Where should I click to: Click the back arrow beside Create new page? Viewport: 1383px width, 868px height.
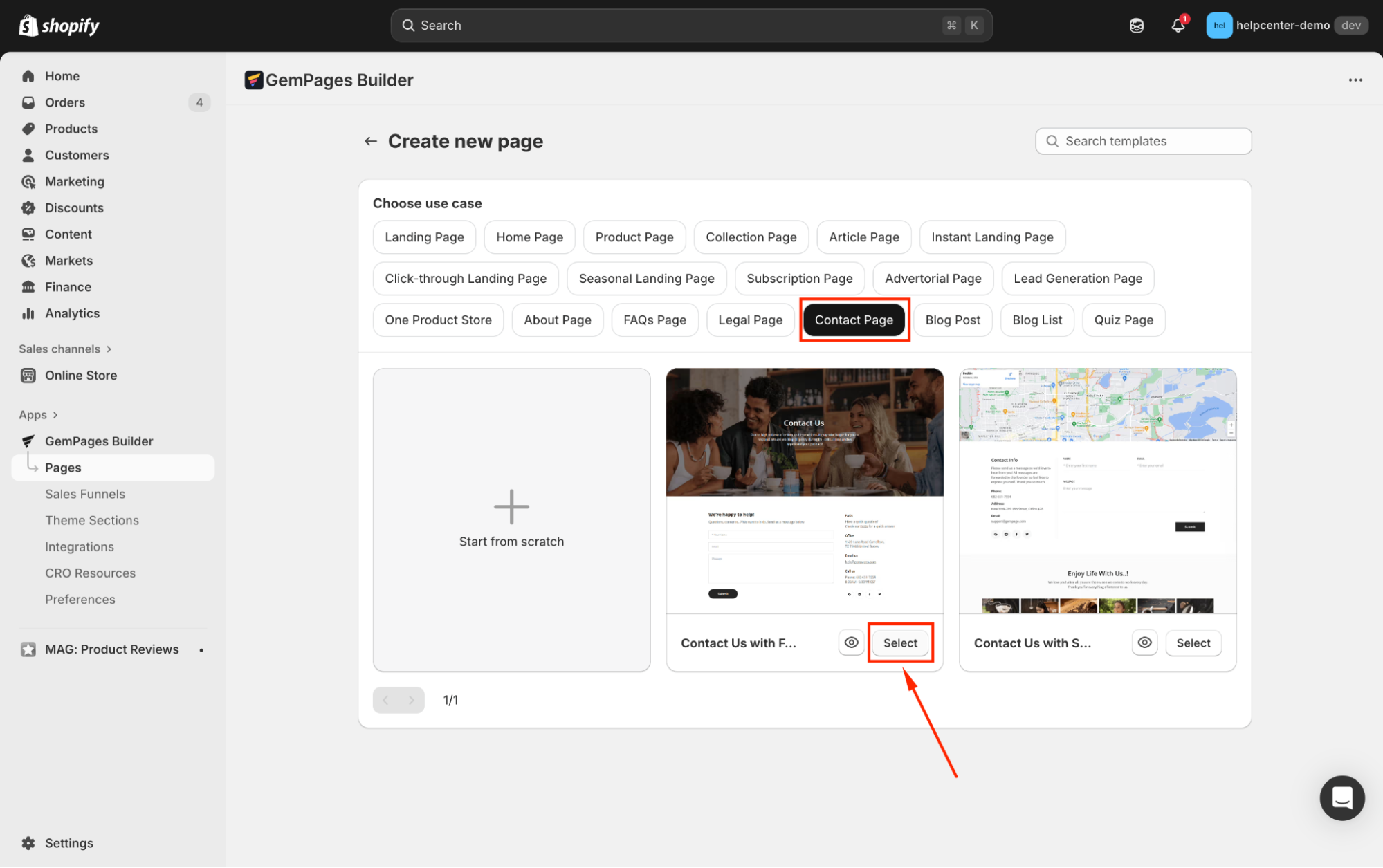click(371, 141)
